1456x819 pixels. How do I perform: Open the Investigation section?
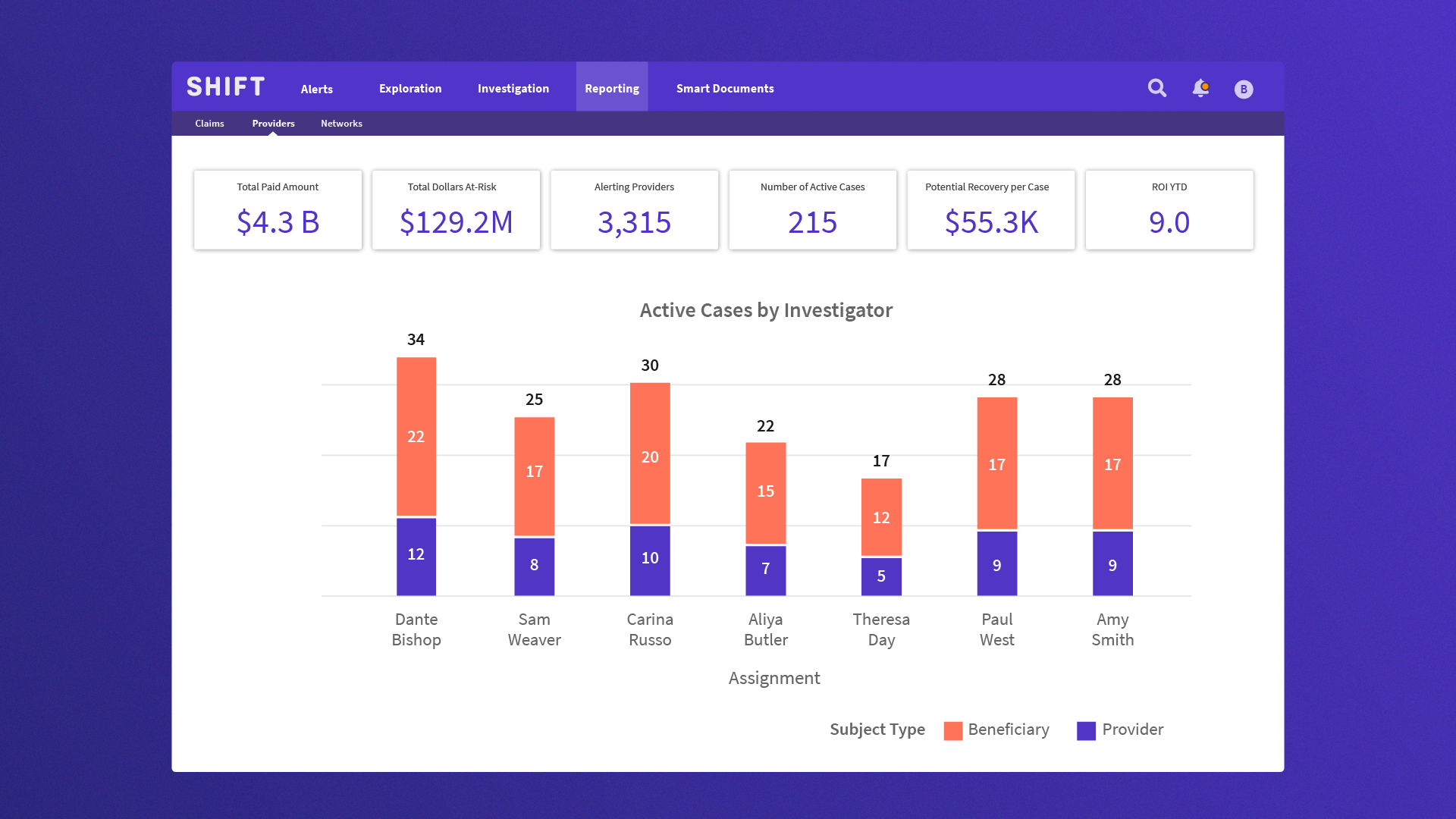point(513,89)
